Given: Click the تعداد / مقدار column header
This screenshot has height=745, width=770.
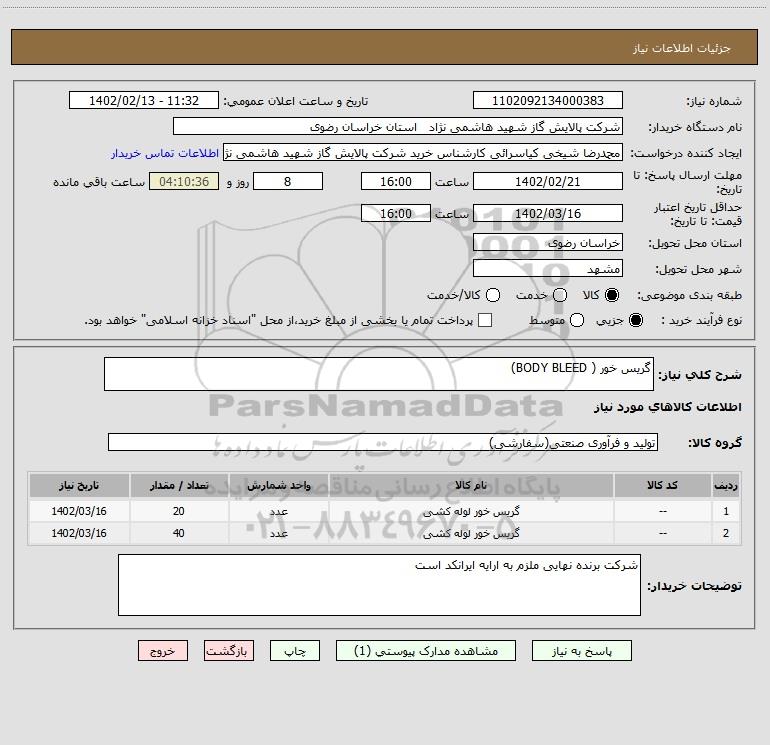Looking at the screenshot, I should pyautogui.click(x=179, y=485).
